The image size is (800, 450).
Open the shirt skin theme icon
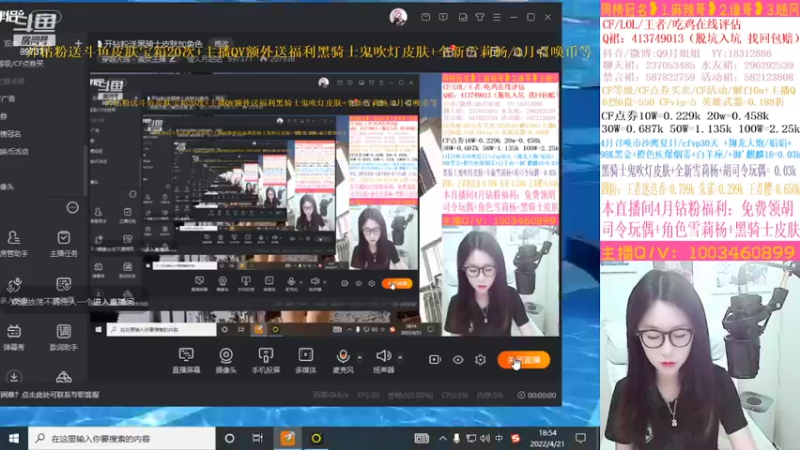click(x=480, y=17)
